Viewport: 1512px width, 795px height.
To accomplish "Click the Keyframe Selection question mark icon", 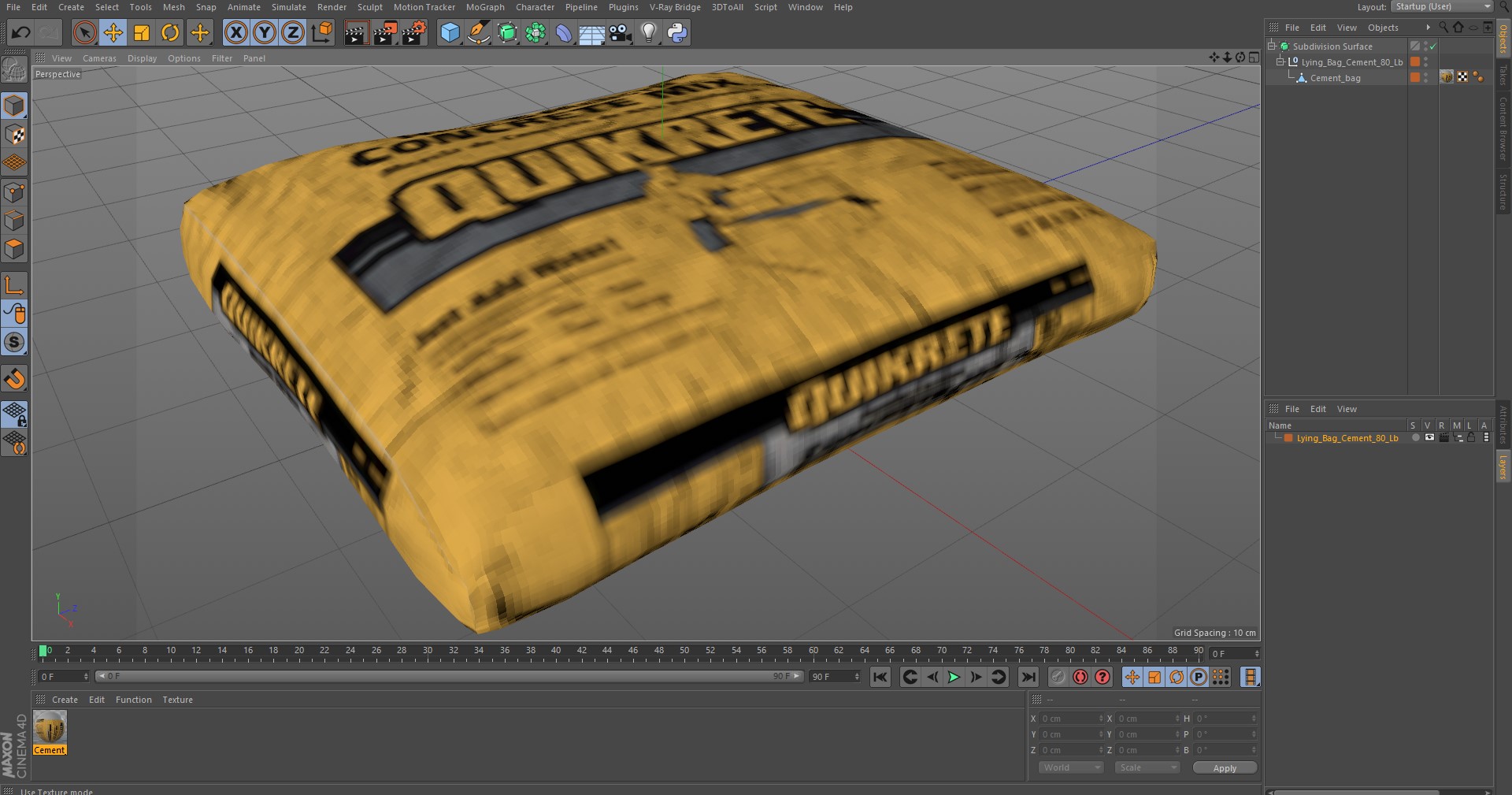I will 1102,677.
